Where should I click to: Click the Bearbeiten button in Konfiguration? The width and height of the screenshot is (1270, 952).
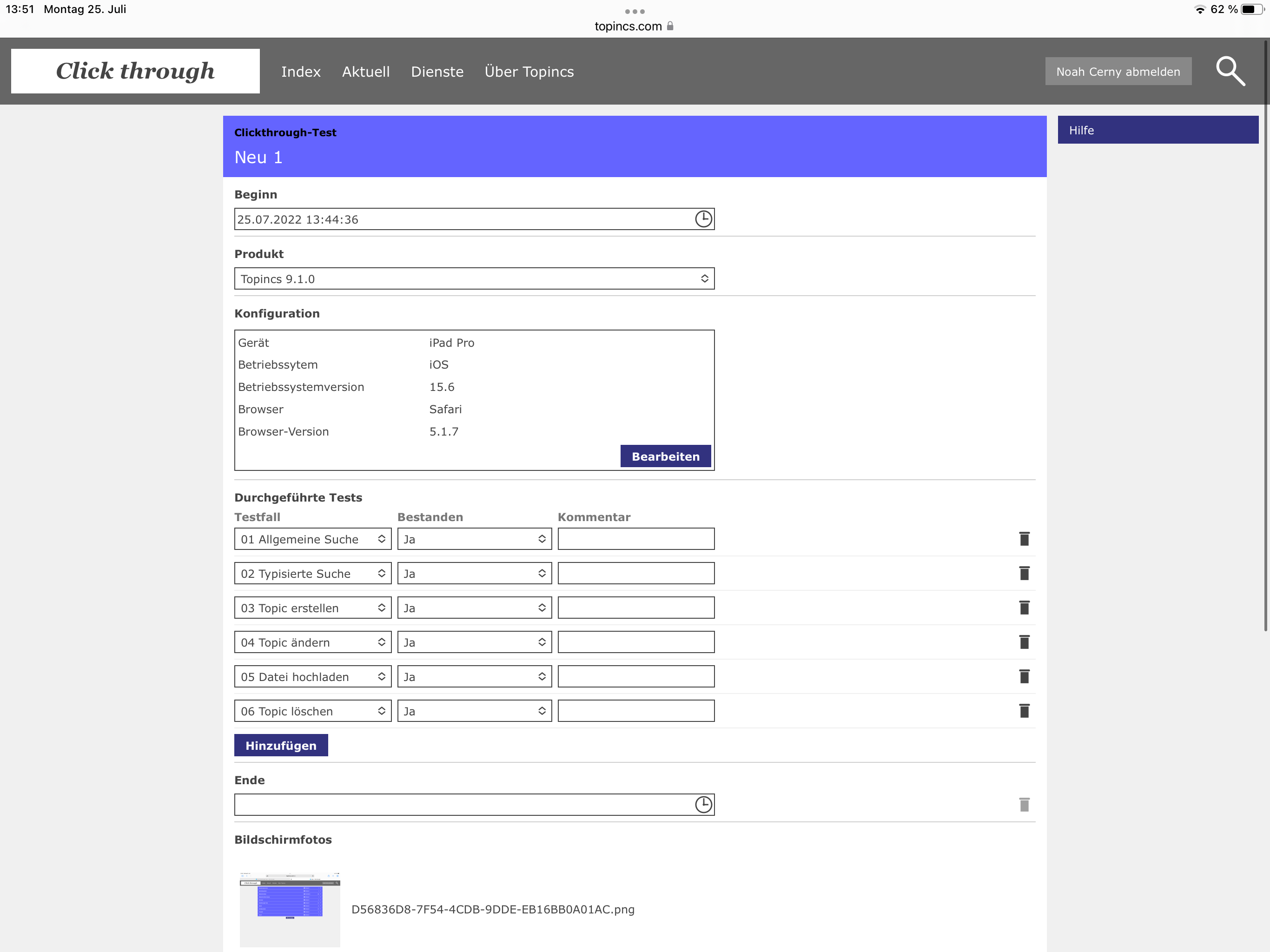click(x=665, y=456)
